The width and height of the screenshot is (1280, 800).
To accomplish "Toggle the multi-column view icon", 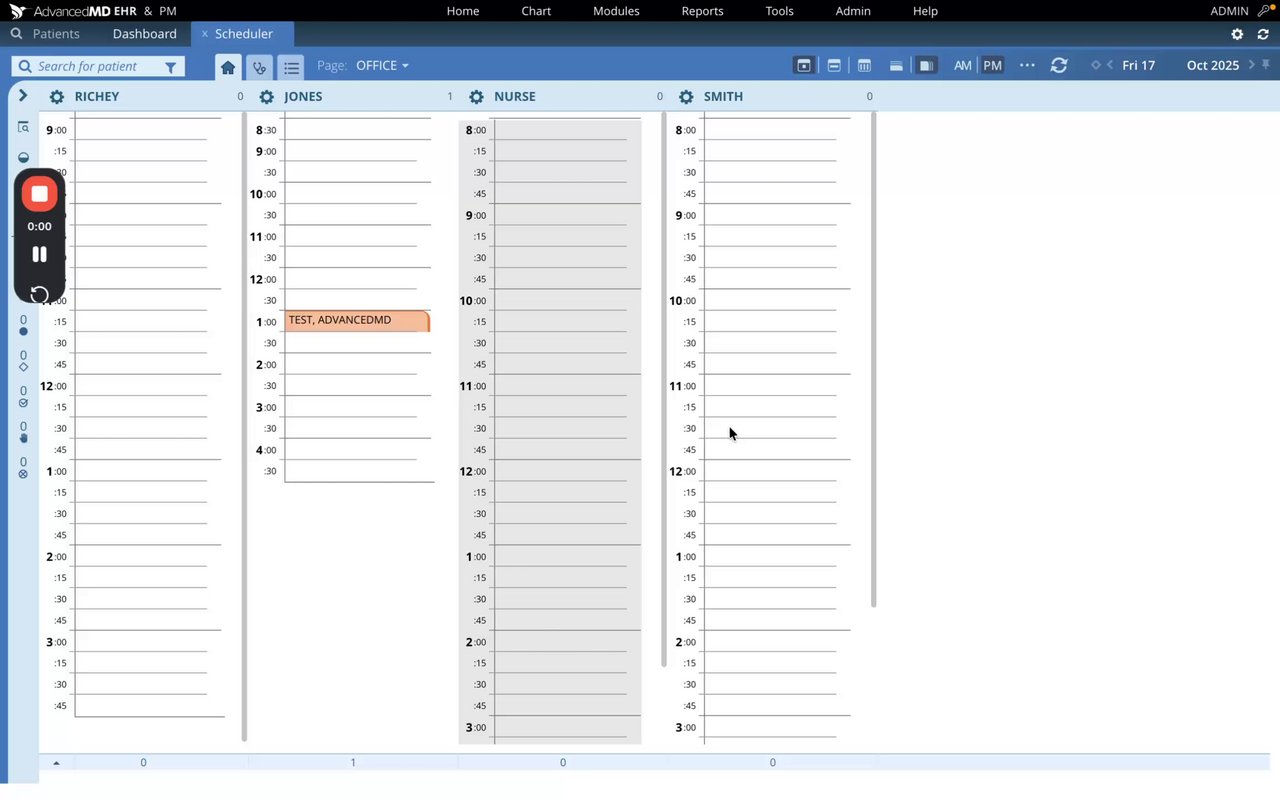I will [927, 66].
